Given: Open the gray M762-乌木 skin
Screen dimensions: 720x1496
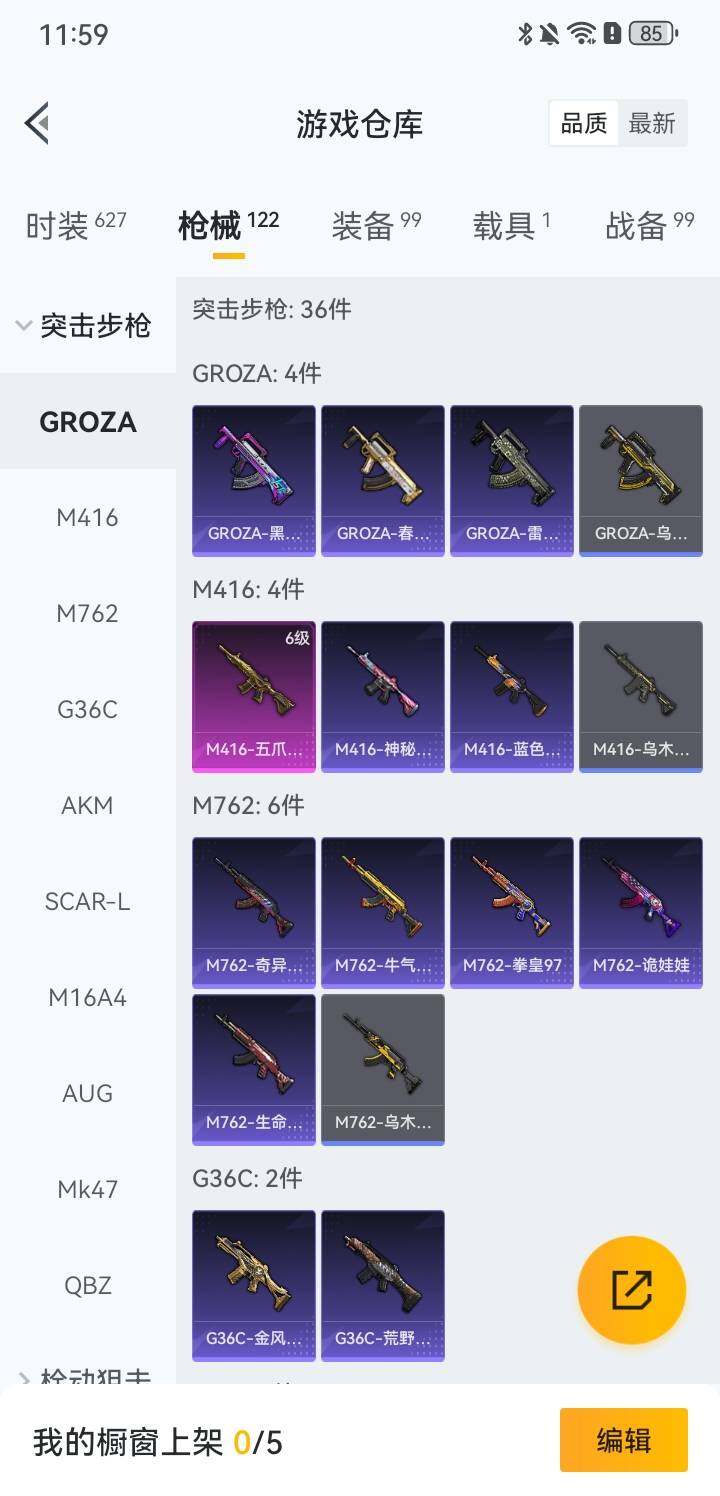Looking at the screenshot, I should [383, 1069].
